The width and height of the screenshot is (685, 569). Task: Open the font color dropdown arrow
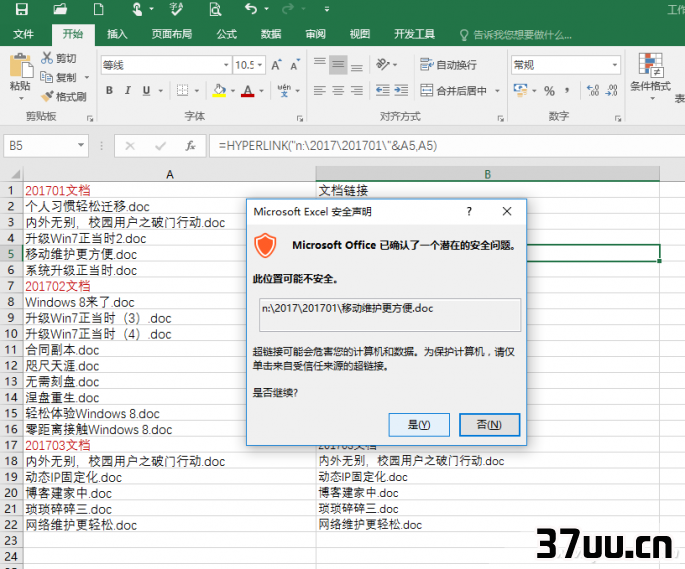coord(261,91)
